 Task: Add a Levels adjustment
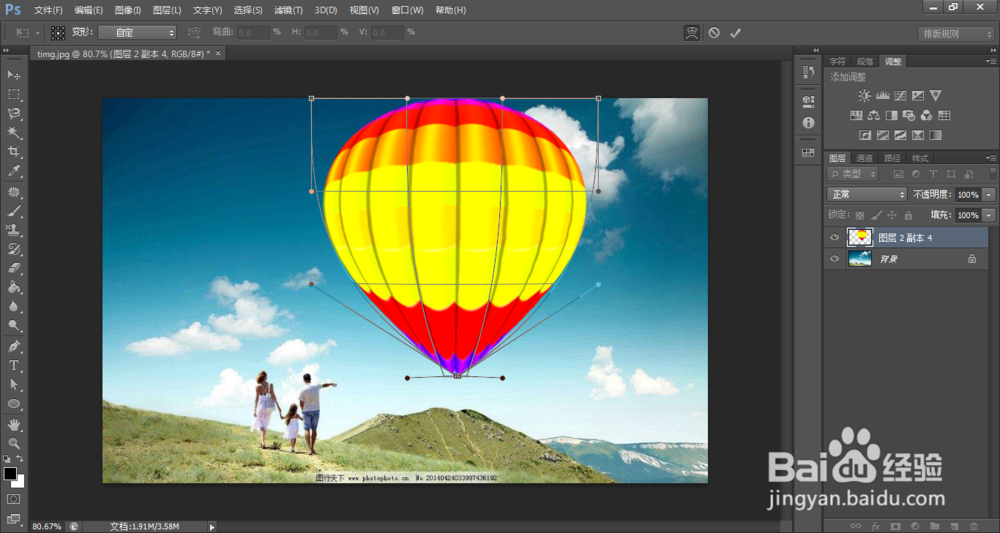[x=883, y=96]
